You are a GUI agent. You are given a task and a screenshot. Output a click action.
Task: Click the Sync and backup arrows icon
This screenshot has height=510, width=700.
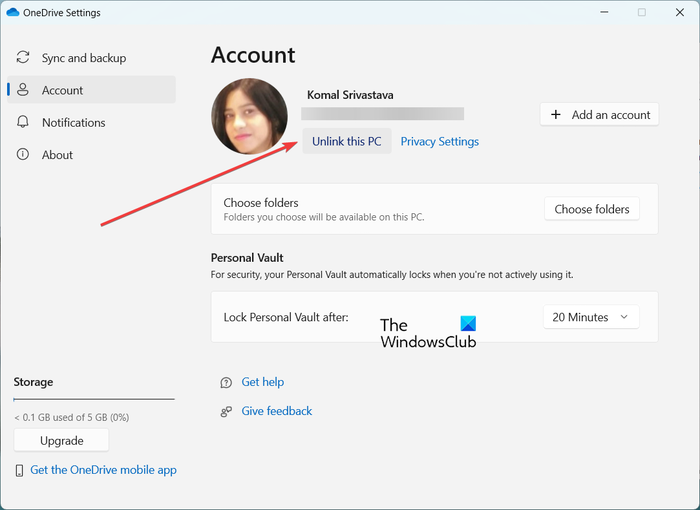pos(23,57)
